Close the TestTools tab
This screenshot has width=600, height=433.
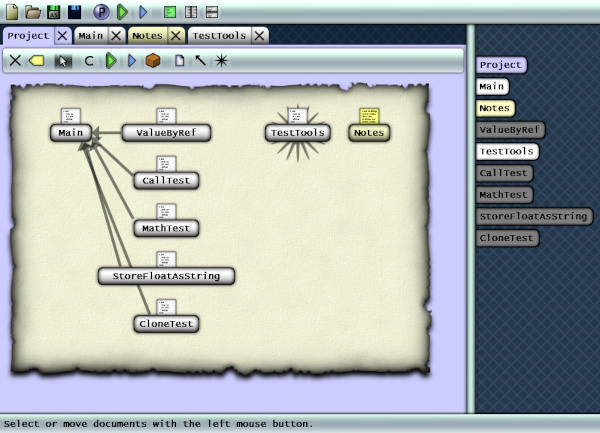click(x=259, y=36)
